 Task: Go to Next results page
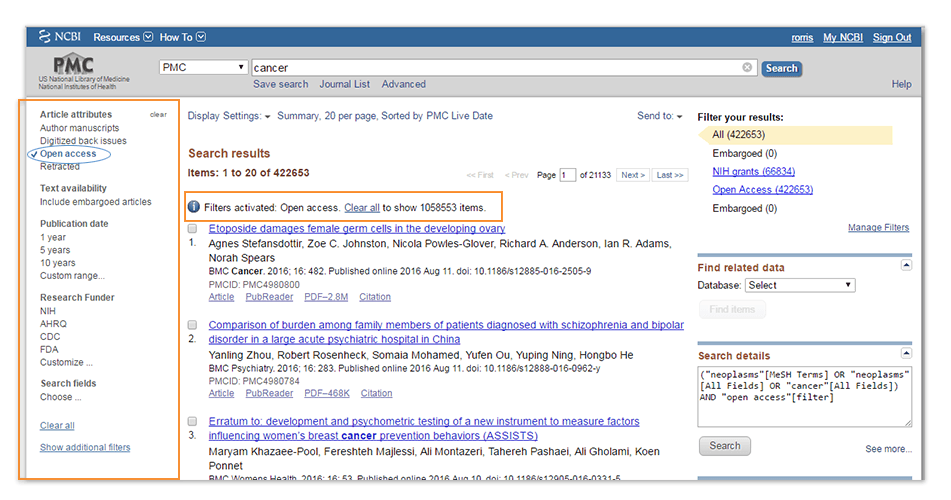tap(632, 175)
